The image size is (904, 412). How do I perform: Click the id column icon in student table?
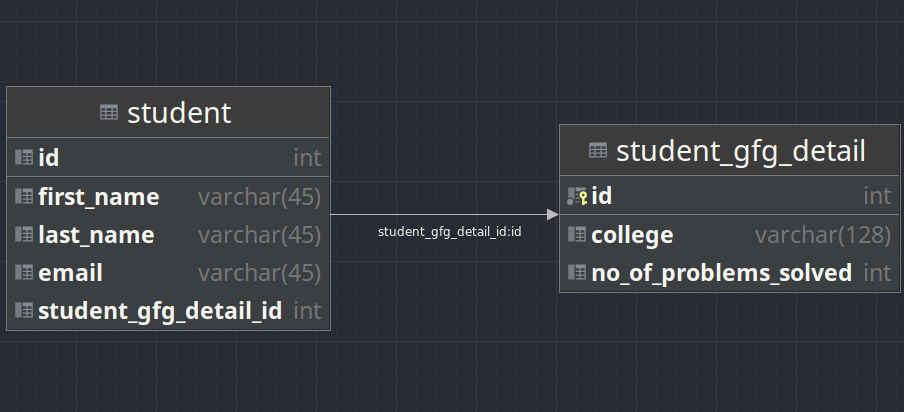point(24,158)
